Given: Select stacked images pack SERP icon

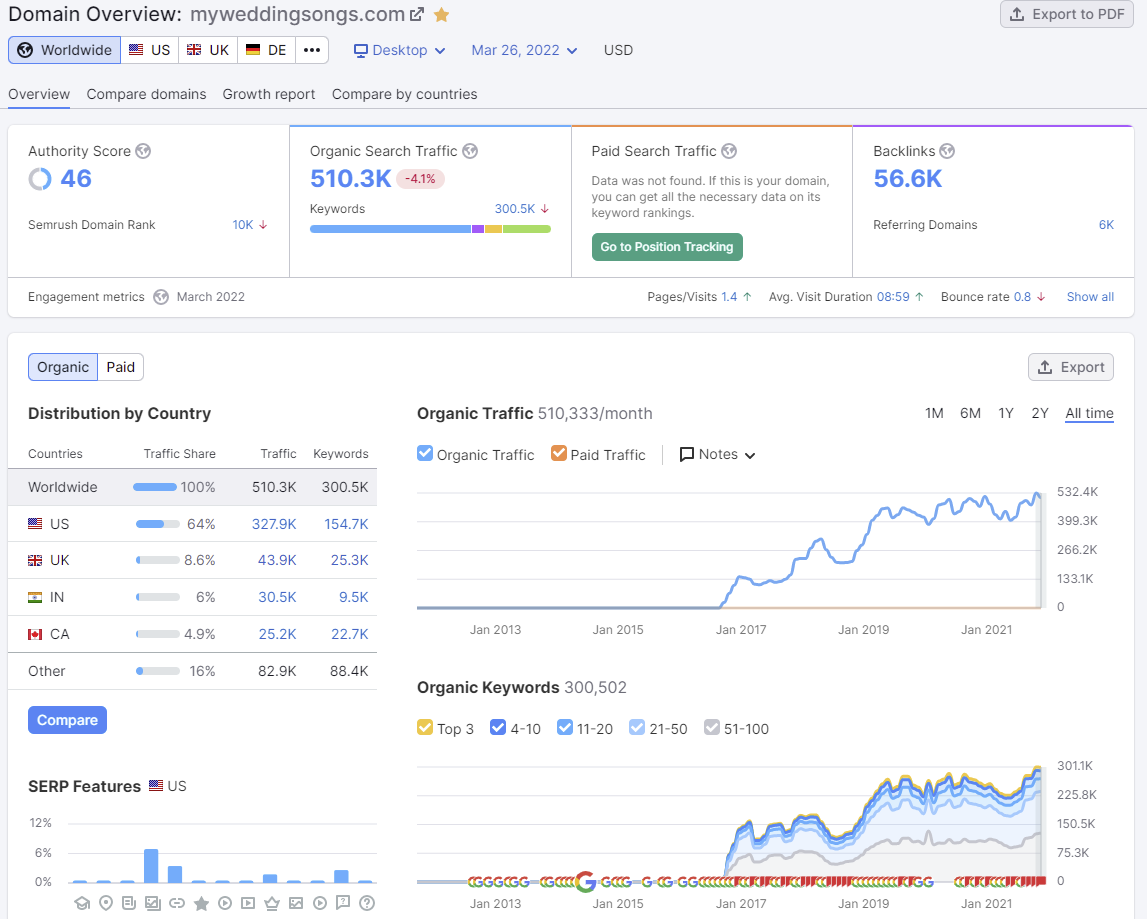Looking at the screenshot, I should click(152, 903).
